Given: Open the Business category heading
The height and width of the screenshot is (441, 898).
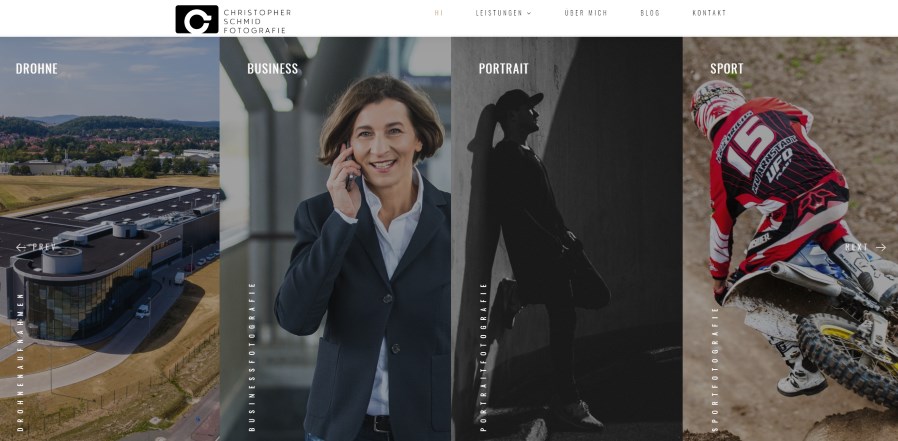Looking at the screenshot, I should pyautogui.click(x=273, y=69).
